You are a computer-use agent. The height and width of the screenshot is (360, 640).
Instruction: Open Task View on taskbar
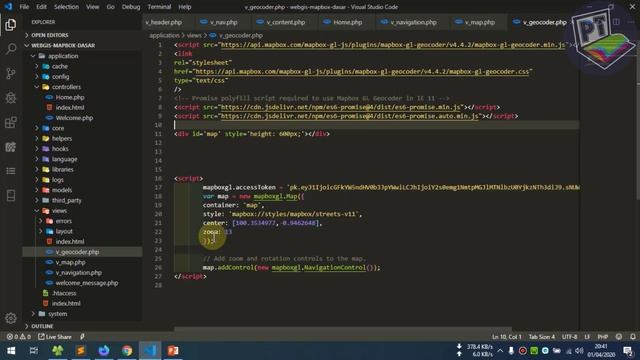(x=34, y=351)
